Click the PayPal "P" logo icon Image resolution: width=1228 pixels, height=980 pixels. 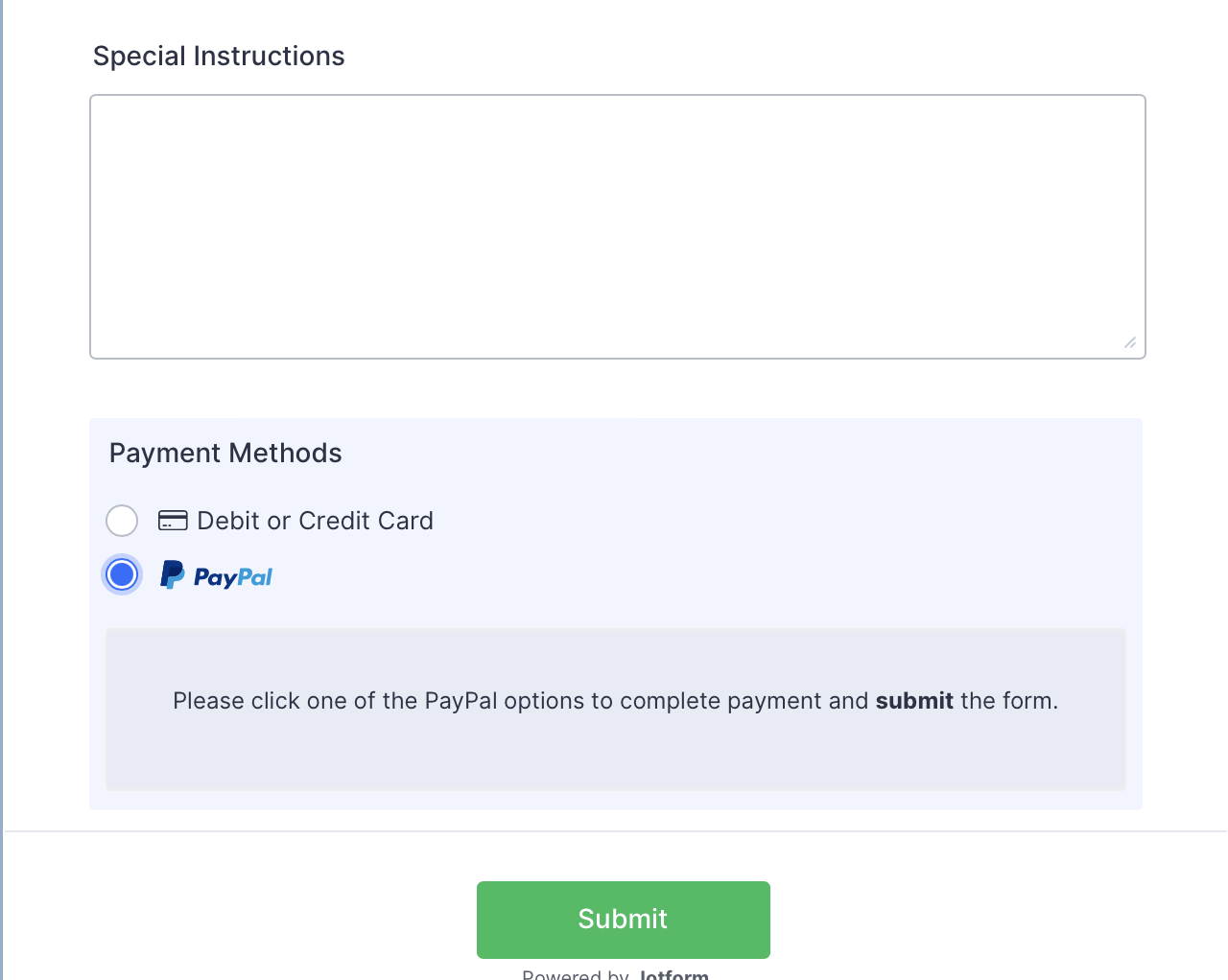click(172, 575)
